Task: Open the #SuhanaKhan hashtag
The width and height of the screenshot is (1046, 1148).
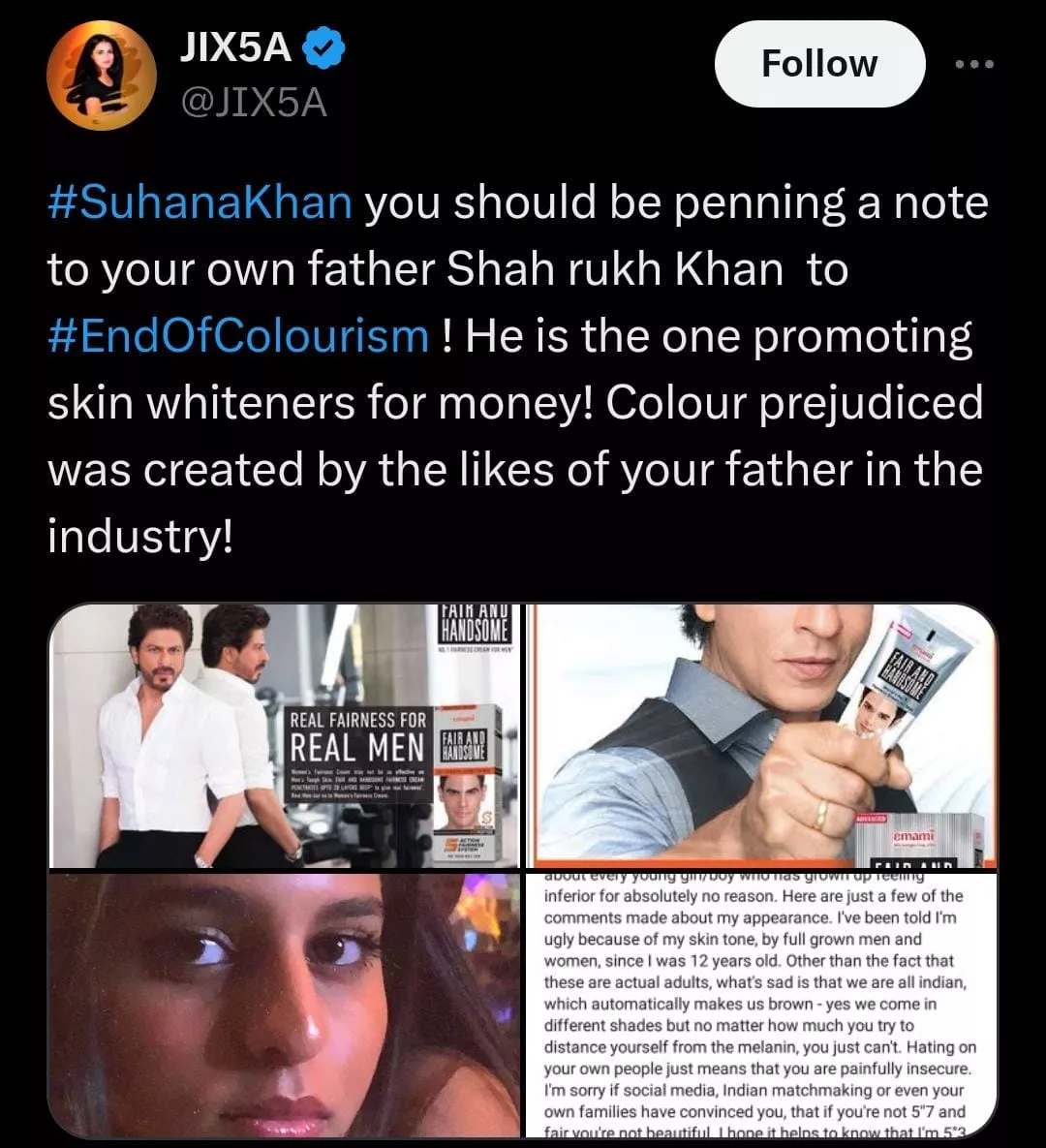Action: [200, 202]
